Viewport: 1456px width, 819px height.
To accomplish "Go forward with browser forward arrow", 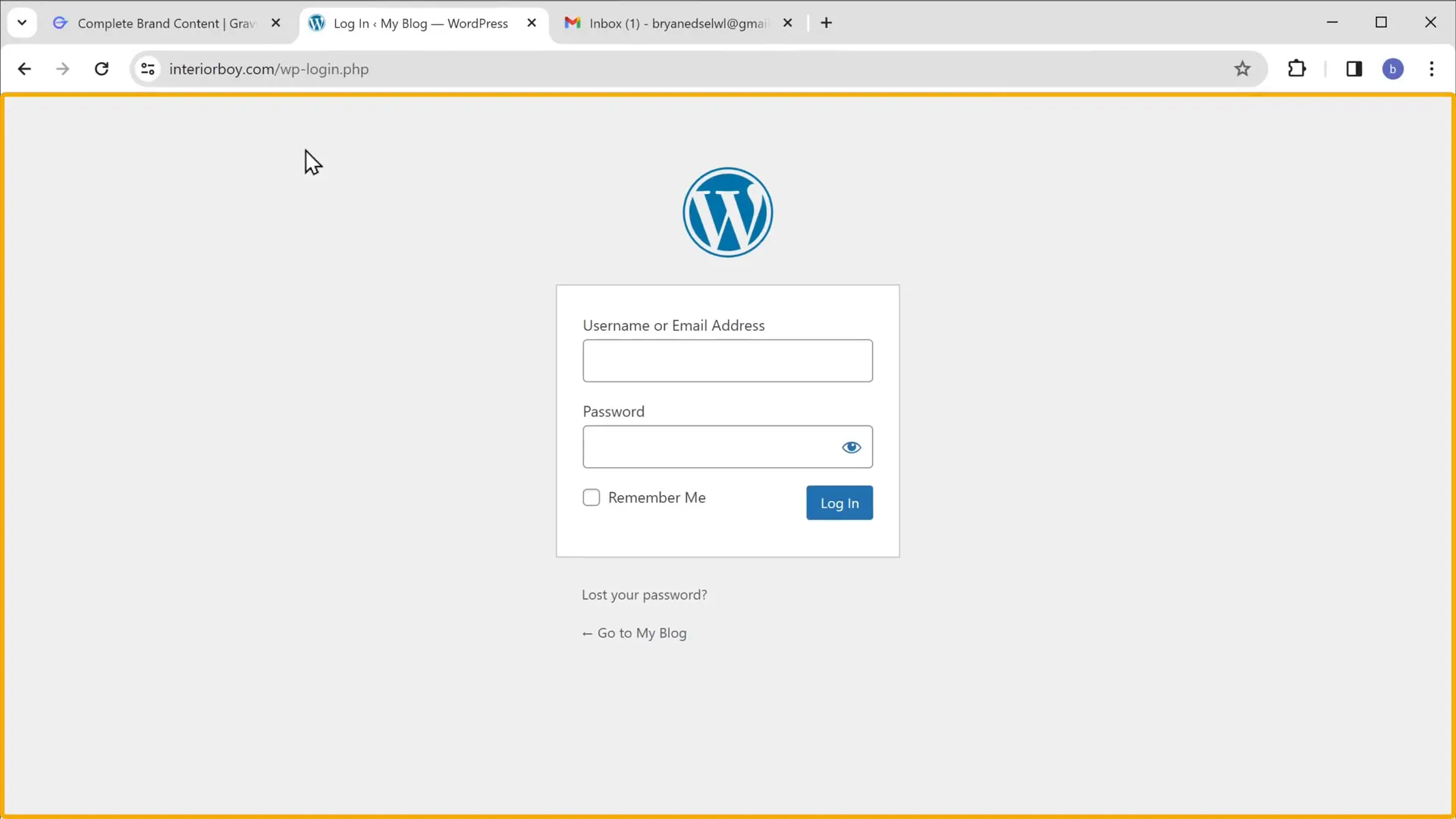I will (63, 69).
